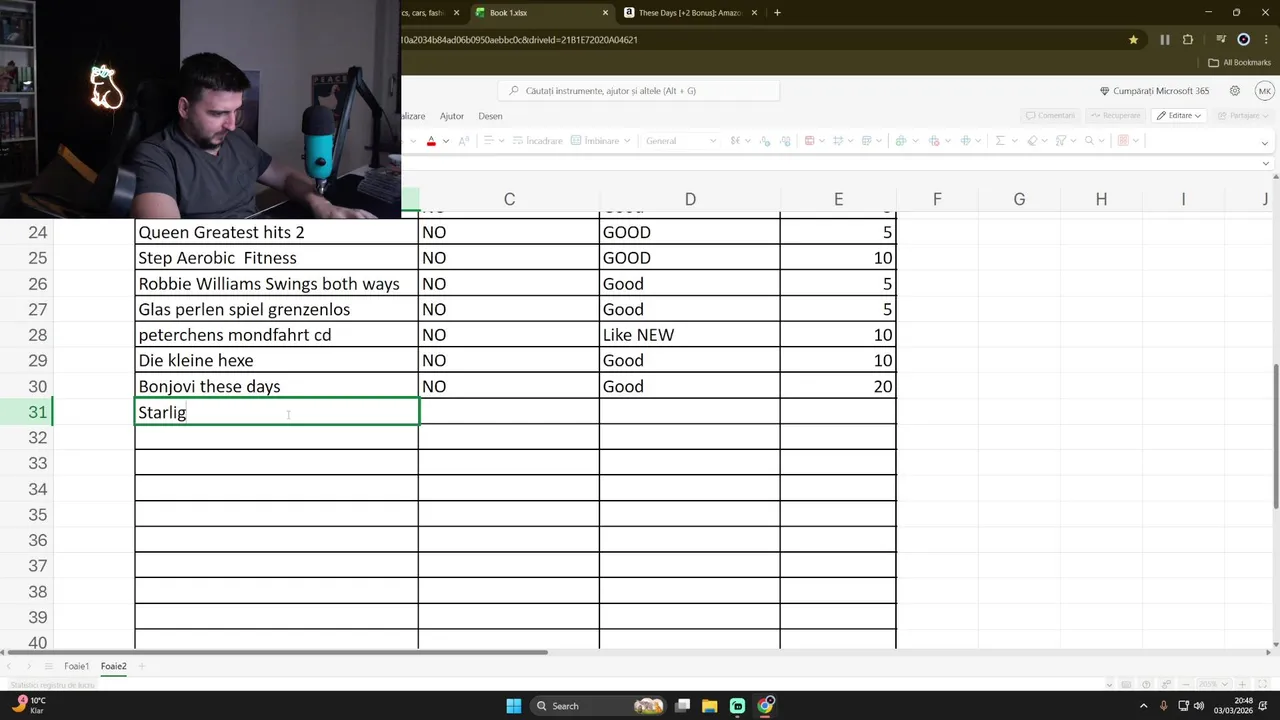Screen dimensions: 1280x720
Task: Click the AutoSum sigma icon
Action: coord(1000,141)
